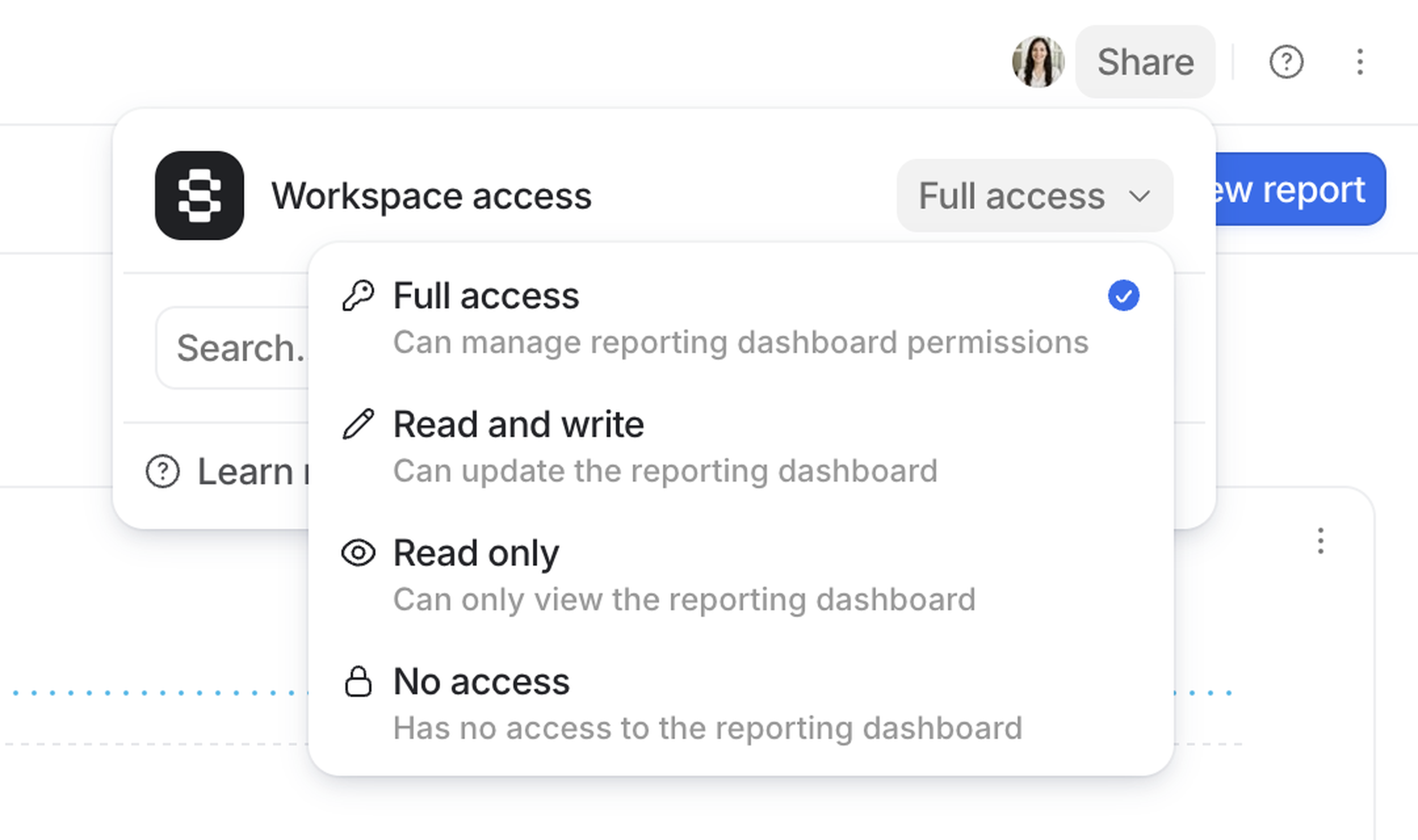Screen dimensions: 1418x840
Task: Select the No access permission option
Action: click(x=481, y=682)
